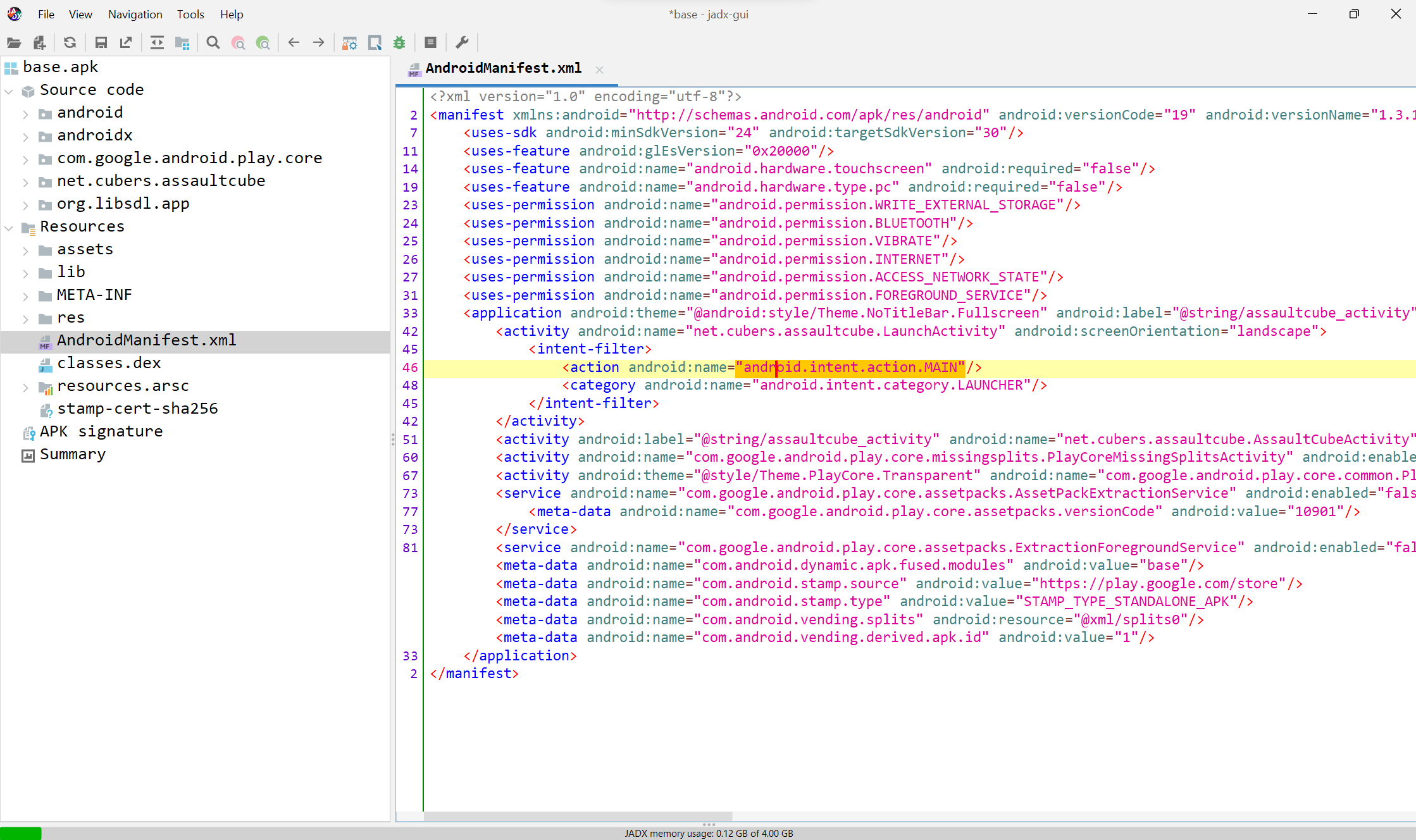
Task: Click highlighted android.intent.action.MAIN text
Action: tap(850, 367)
